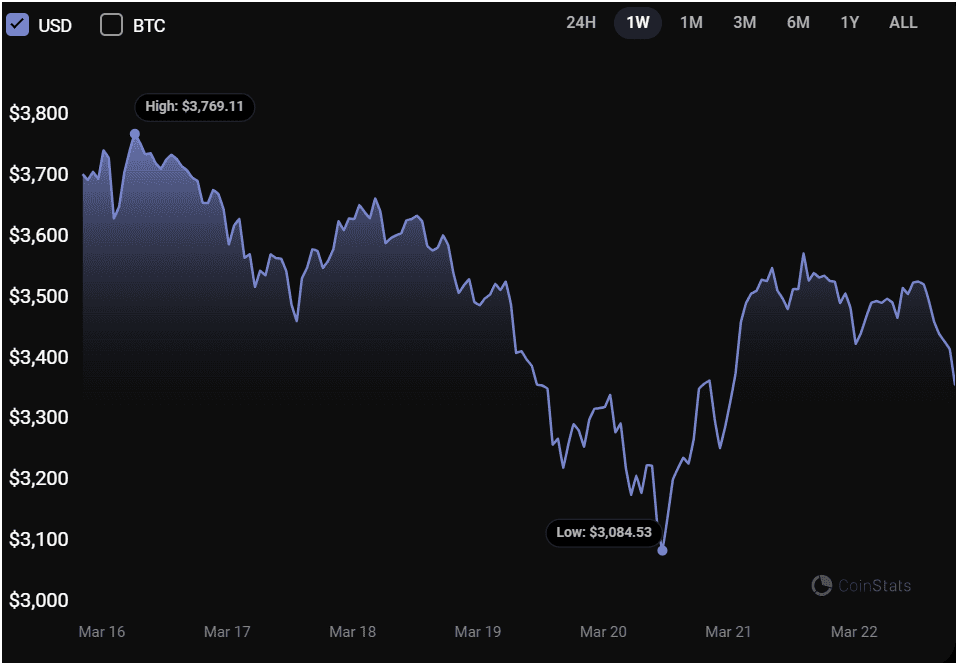Screen dimensions: 958x665
Task: View ALL time price history
Action: [x=903, y=22]
